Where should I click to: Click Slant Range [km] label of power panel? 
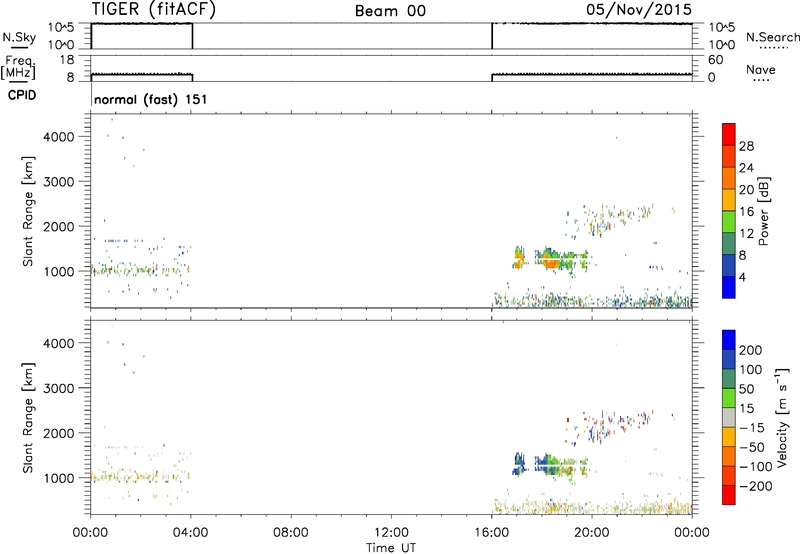pyautogui.click(x=28, y=211)
